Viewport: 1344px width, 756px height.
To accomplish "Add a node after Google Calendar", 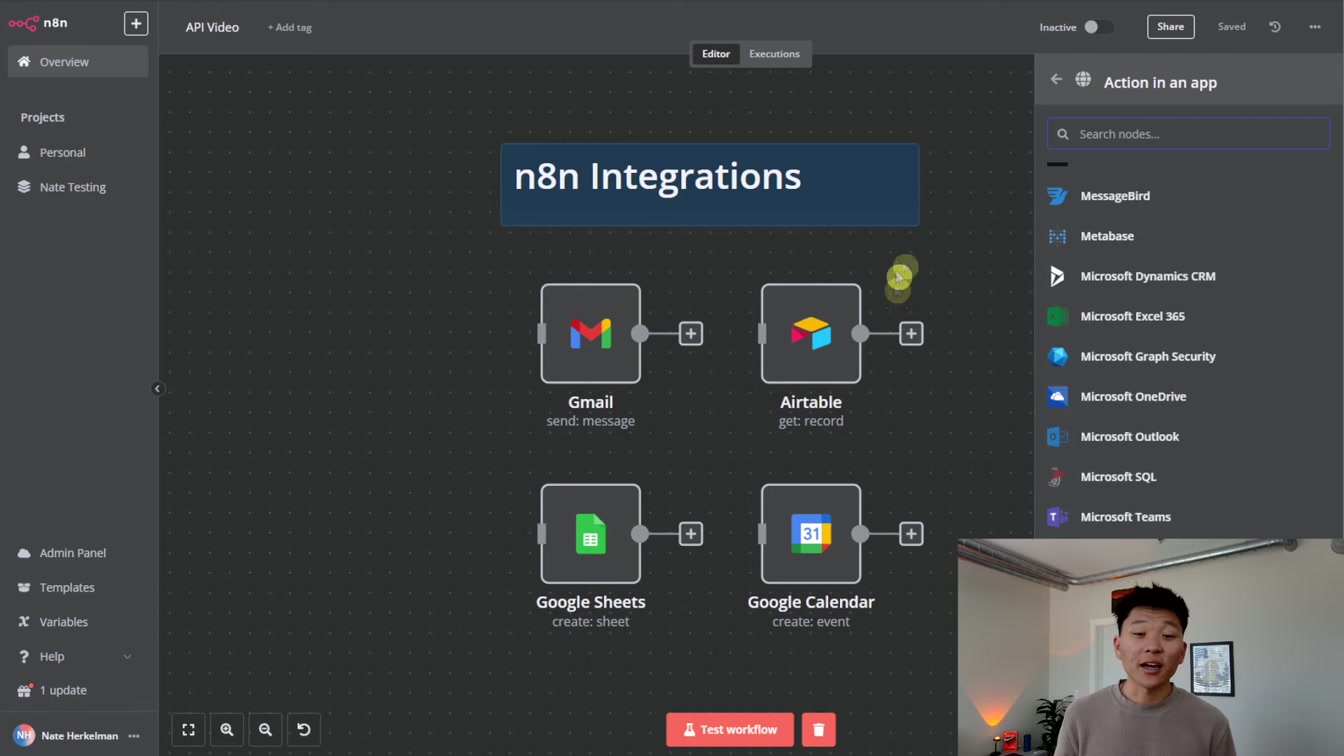I will tap(911, 534).
